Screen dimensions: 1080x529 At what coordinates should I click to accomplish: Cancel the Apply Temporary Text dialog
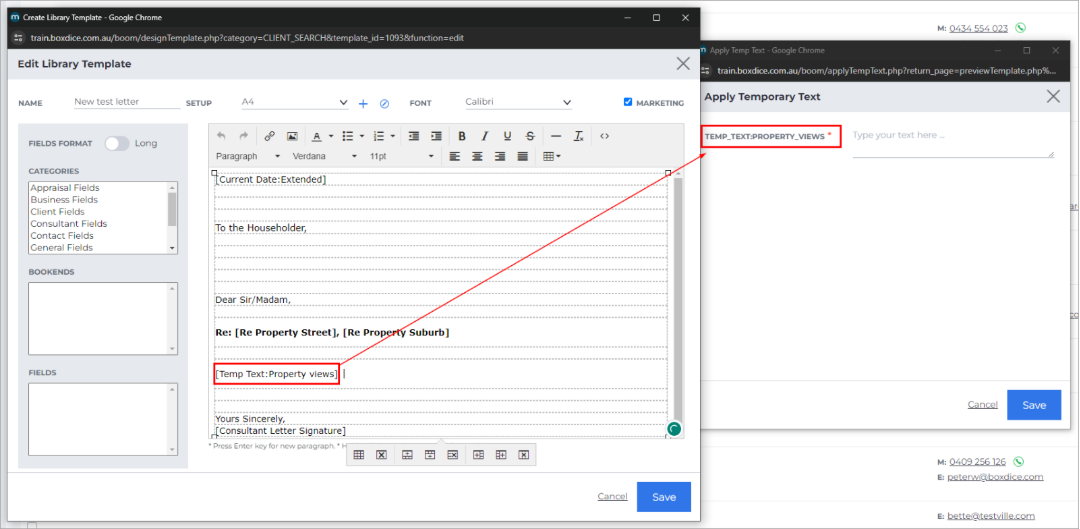click(x=982, y=404)
